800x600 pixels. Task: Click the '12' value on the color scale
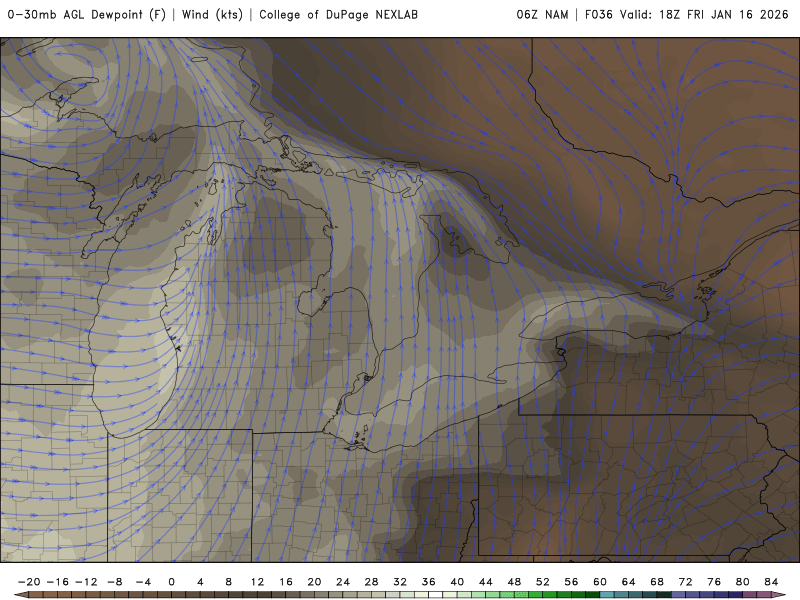[x=257, y=582]
